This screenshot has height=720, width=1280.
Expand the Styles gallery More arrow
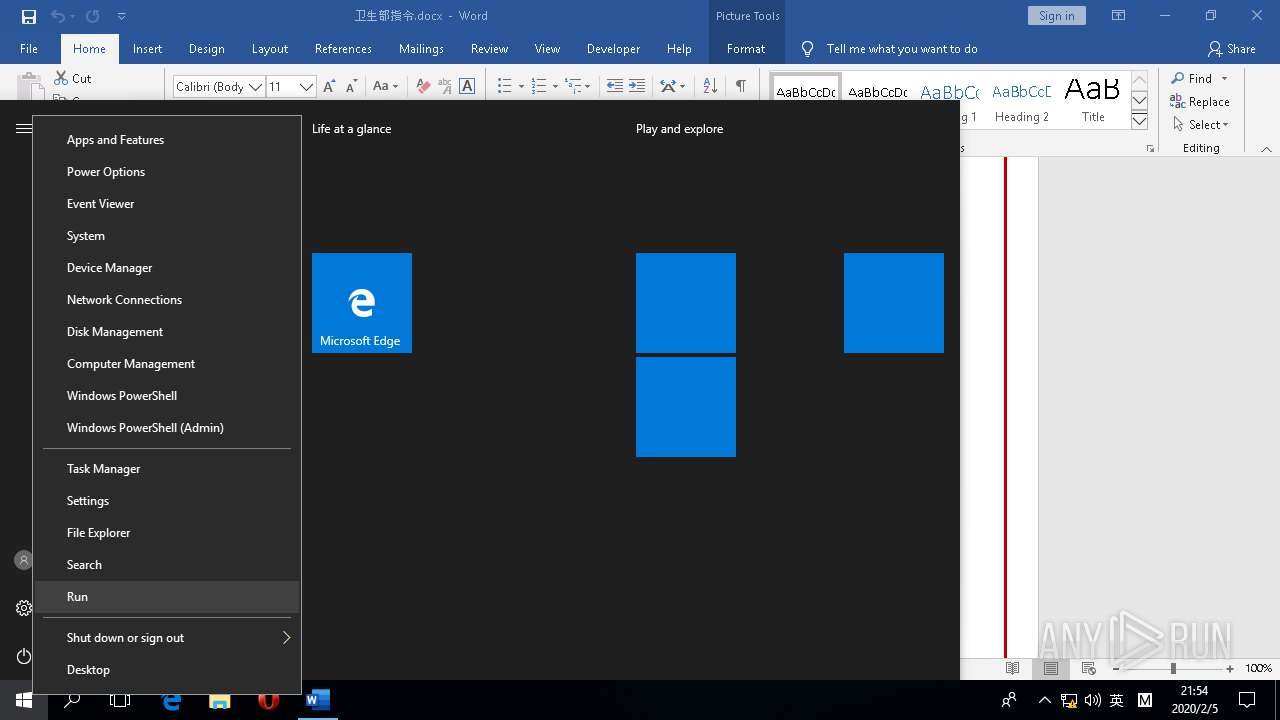click(1139, 121)
